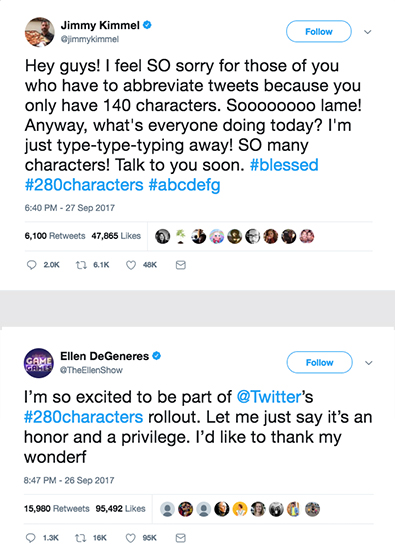Open the #blessed hashtag
The image size is (395, 558).
[284, 165]
